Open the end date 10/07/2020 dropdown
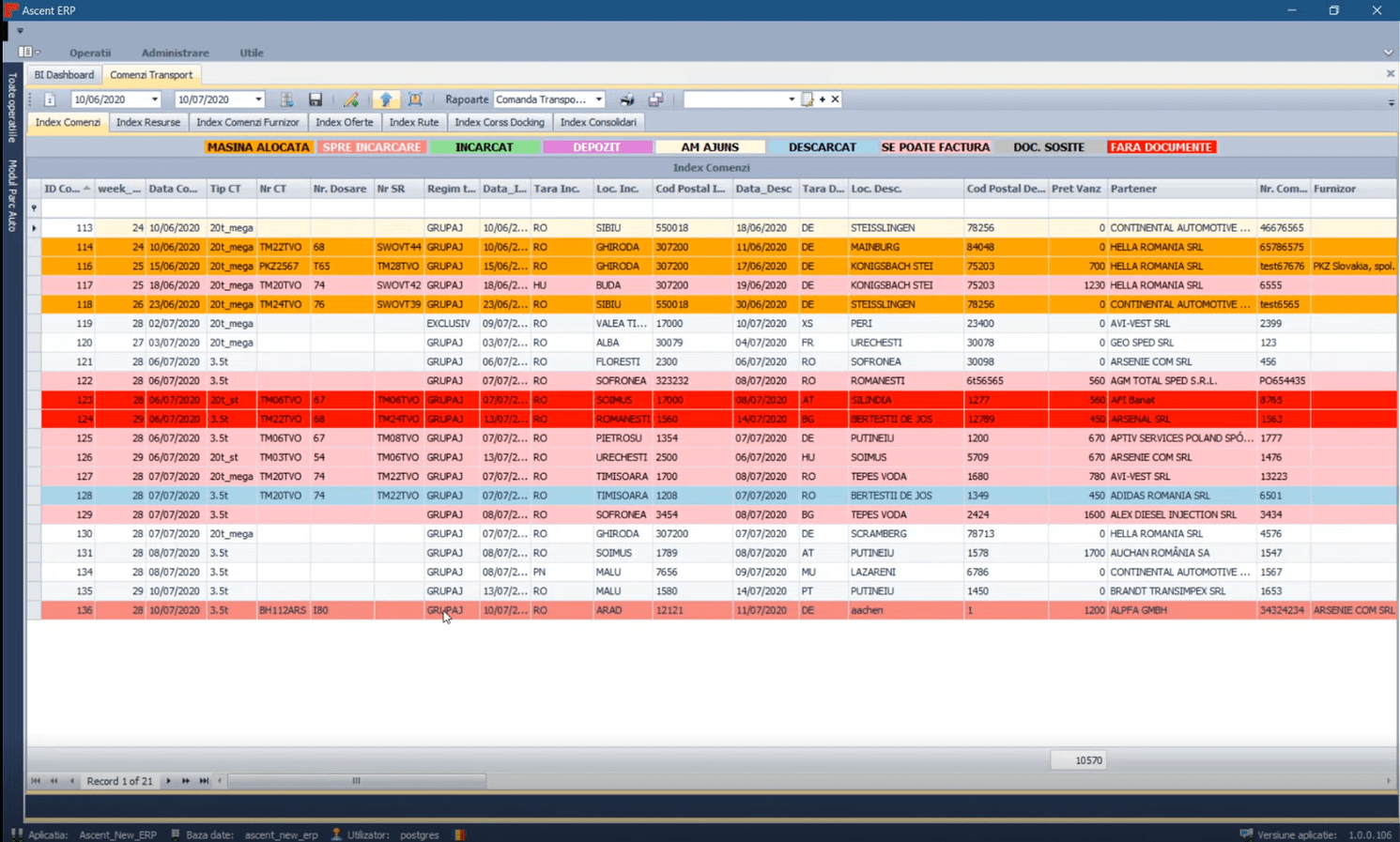1400x842 pixels. pos(258,100)
